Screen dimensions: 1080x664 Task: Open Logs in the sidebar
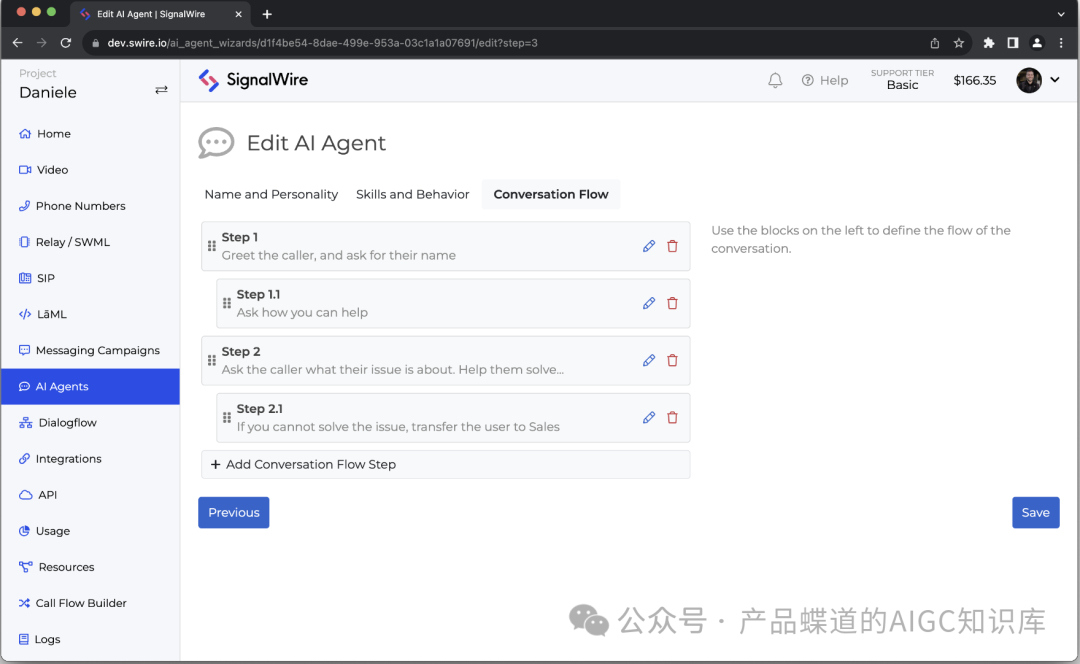pyautogui.click(x=90, y=639)
